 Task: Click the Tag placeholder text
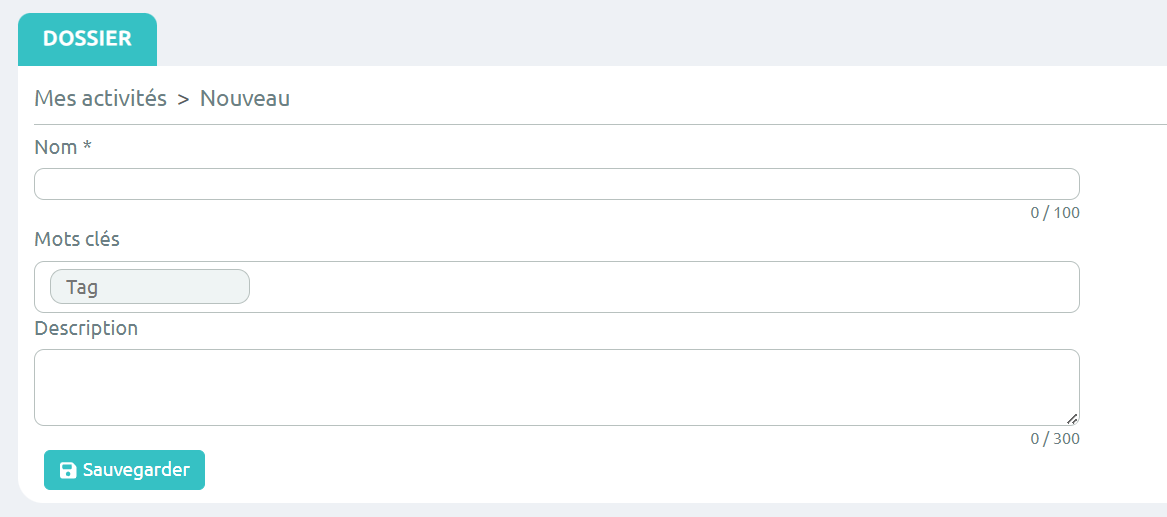coord(82,287)
